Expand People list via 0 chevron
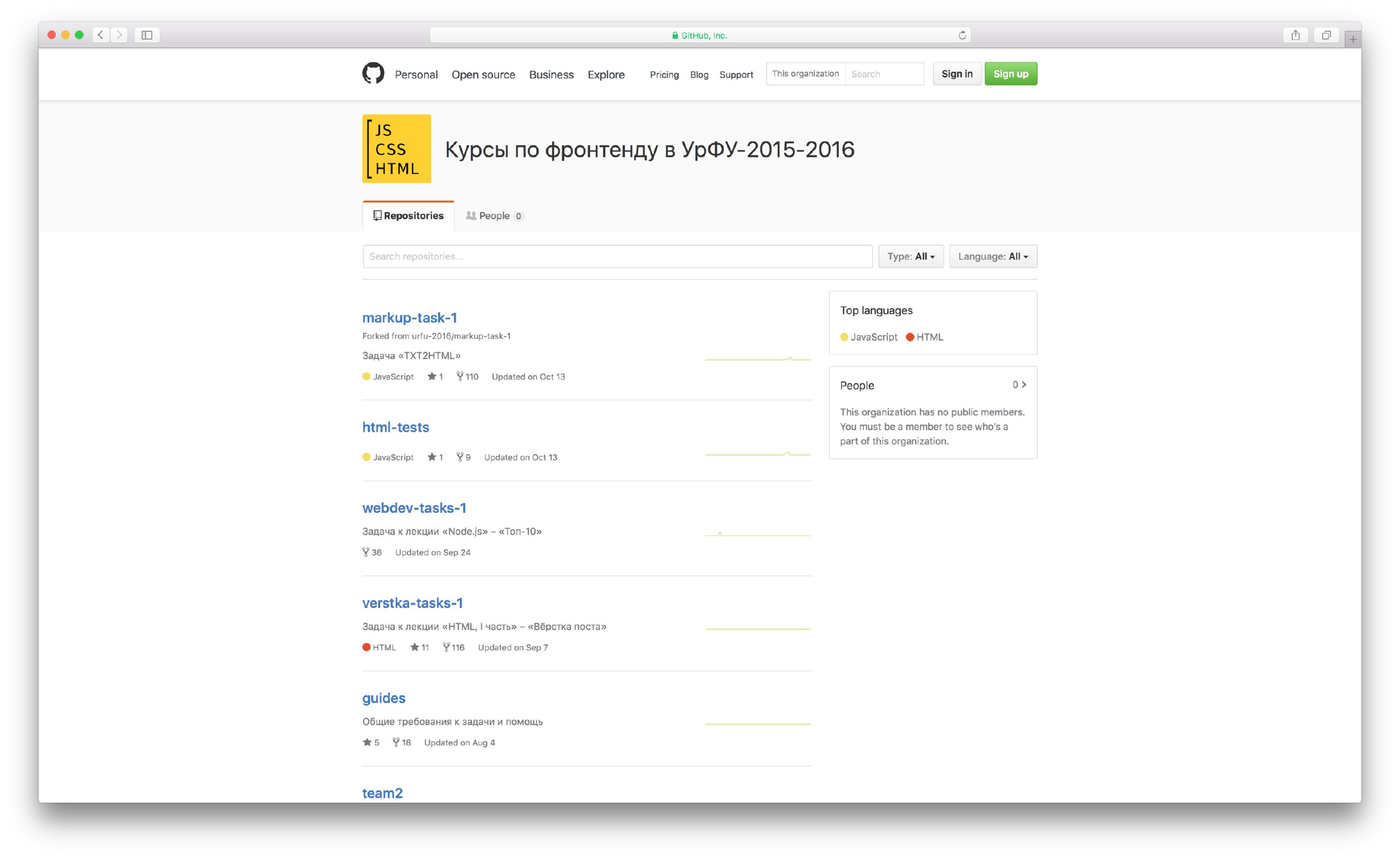The width and height of the screenshot is (1400, 858). tap(1019, 385)
